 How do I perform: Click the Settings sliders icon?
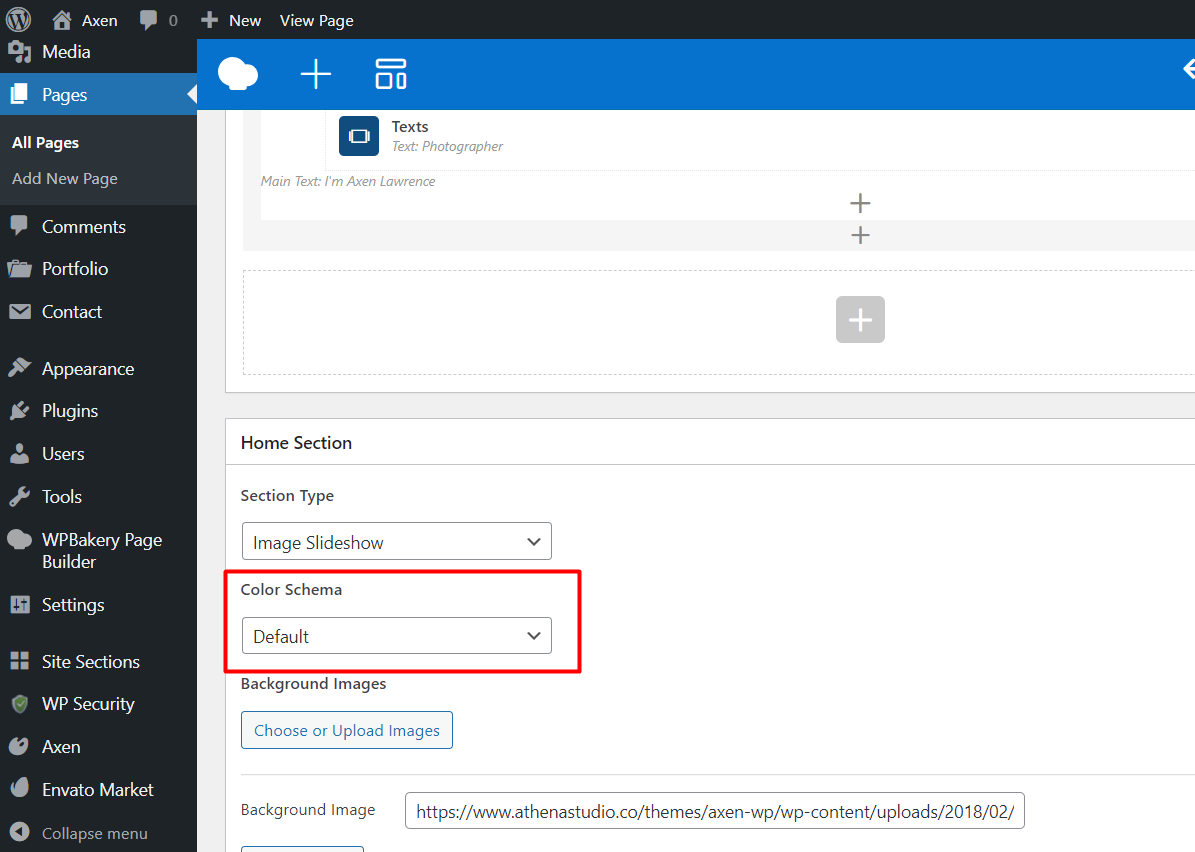(x=20, y=605)
